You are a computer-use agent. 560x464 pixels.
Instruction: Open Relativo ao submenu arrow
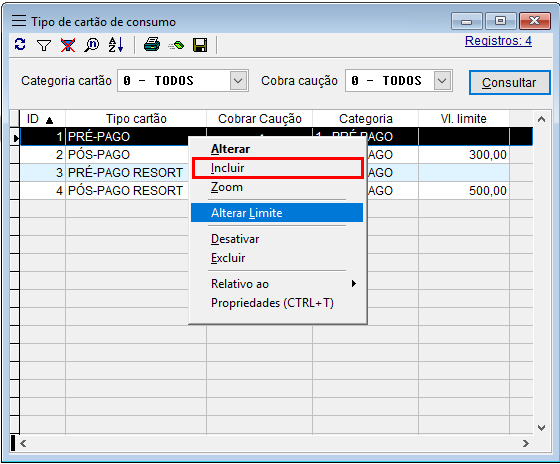[x=354, y=284]
